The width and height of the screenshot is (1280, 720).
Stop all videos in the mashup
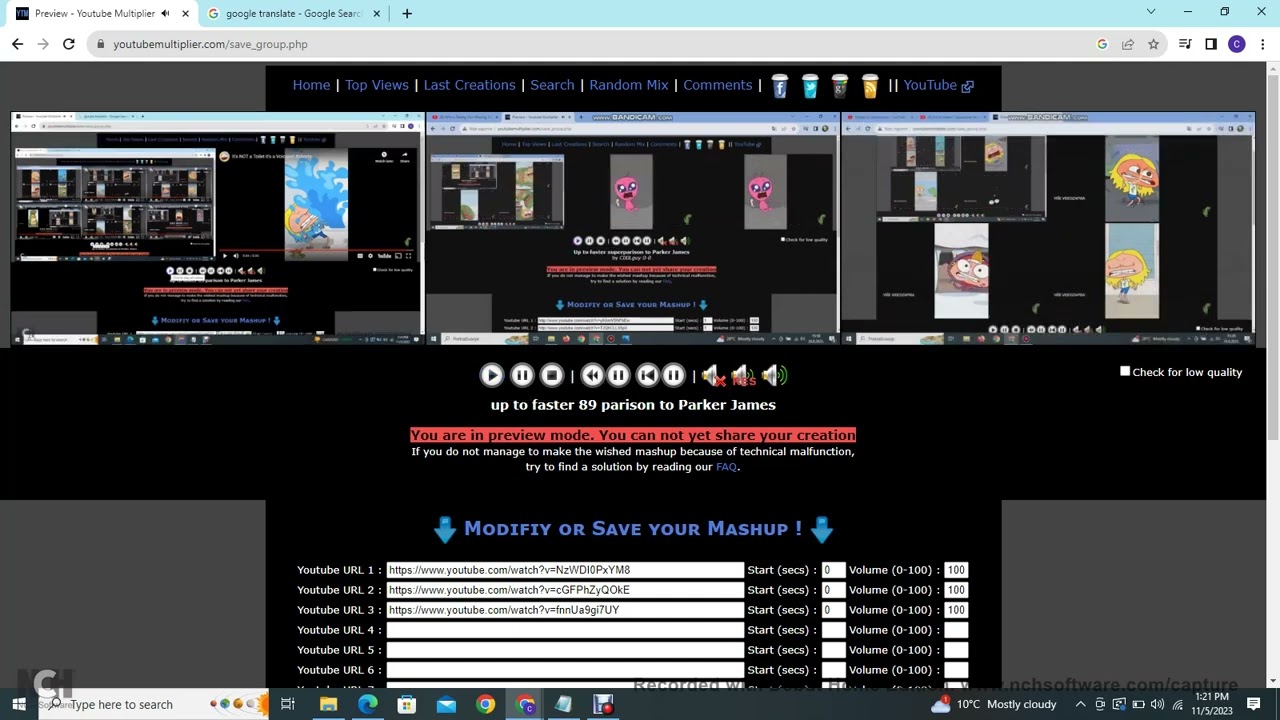point(552,375)
